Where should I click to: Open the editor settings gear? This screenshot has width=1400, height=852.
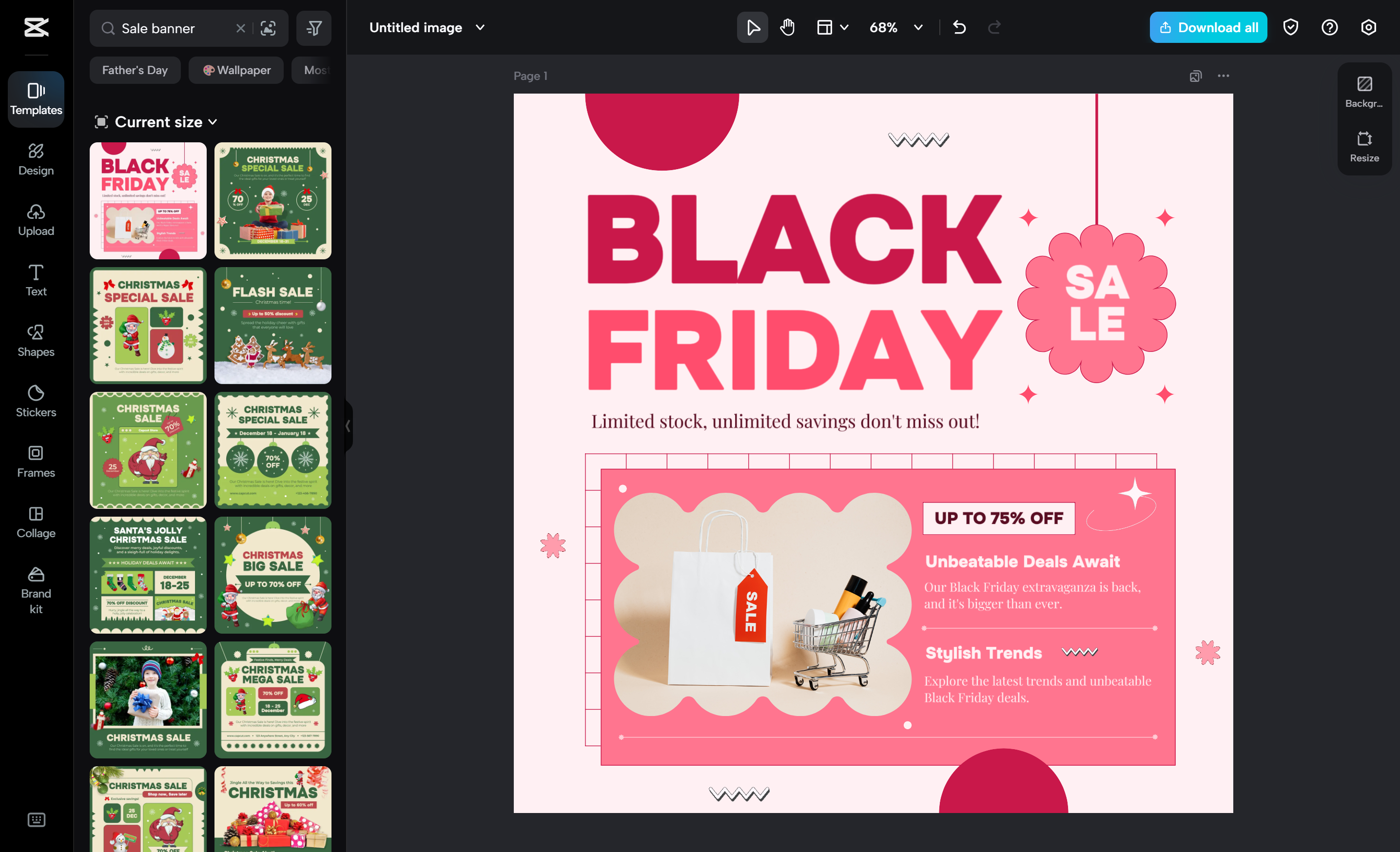pyautogui.click(x=1368, y=27)
